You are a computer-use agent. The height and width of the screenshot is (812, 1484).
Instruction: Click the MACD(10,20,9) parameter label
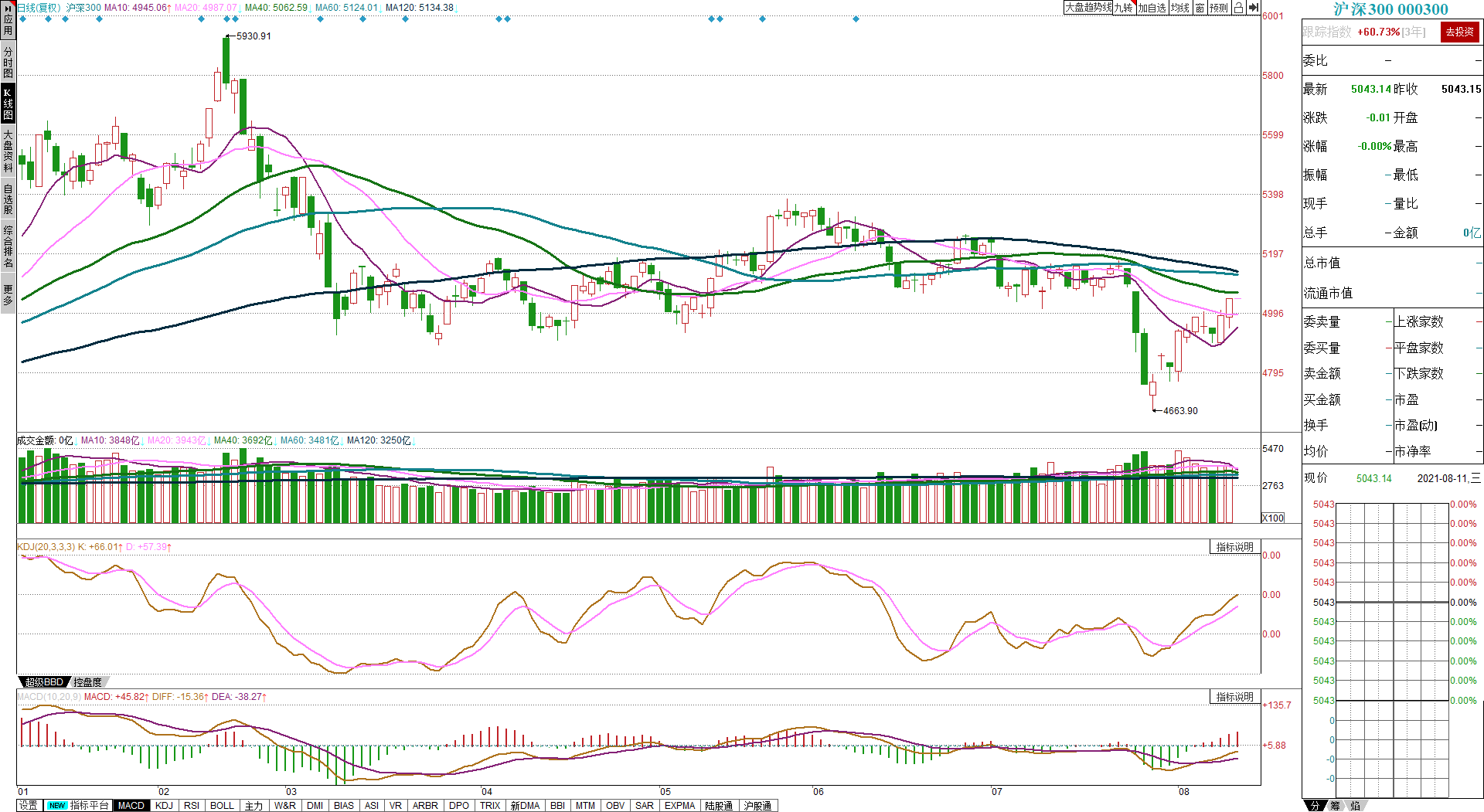[49, 697]
